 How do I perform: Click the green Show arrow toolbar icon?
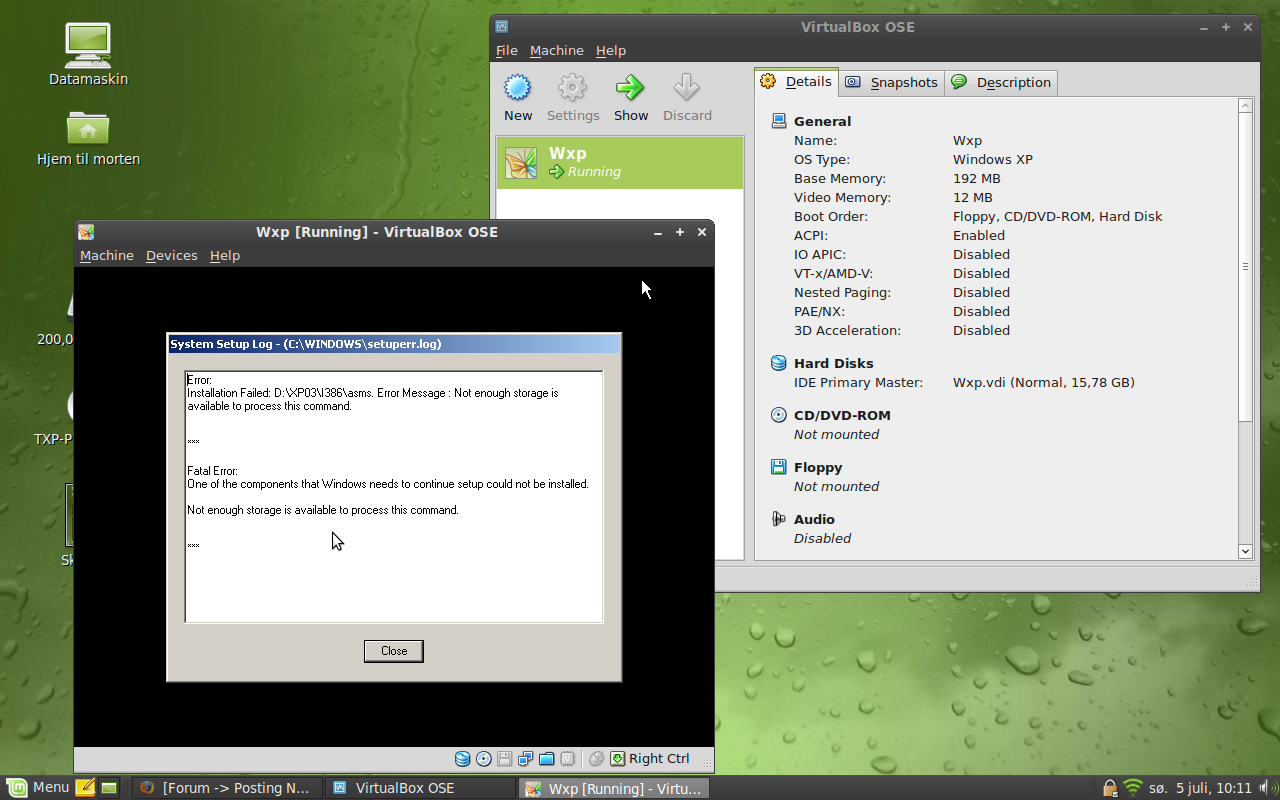coord(630,88)
